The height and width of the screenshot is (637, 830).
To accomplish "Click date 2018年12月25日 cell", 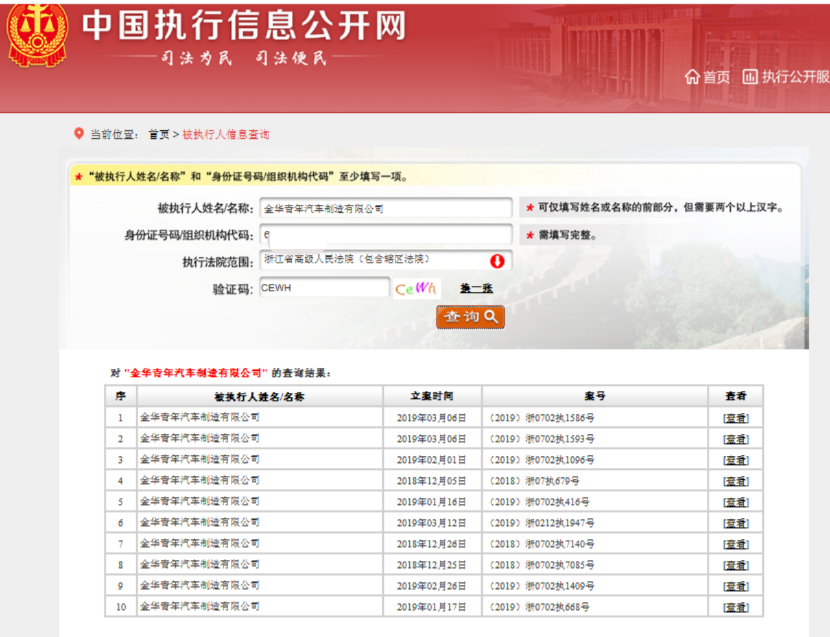I will [x=431, y=565].
